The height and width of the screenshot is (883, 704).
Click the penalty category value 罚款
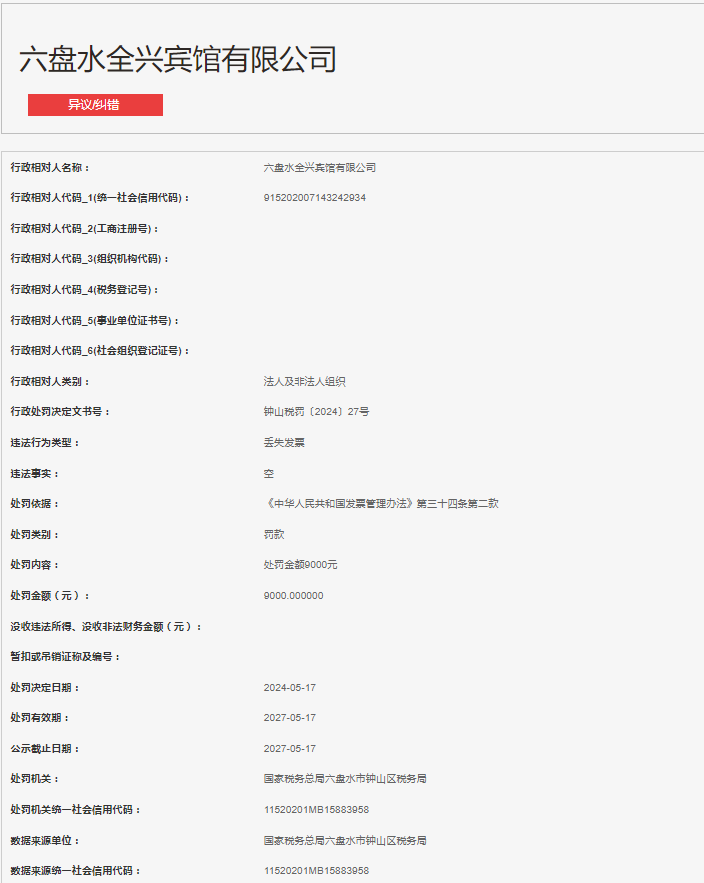pyautogui.click(x=274, y=534)
